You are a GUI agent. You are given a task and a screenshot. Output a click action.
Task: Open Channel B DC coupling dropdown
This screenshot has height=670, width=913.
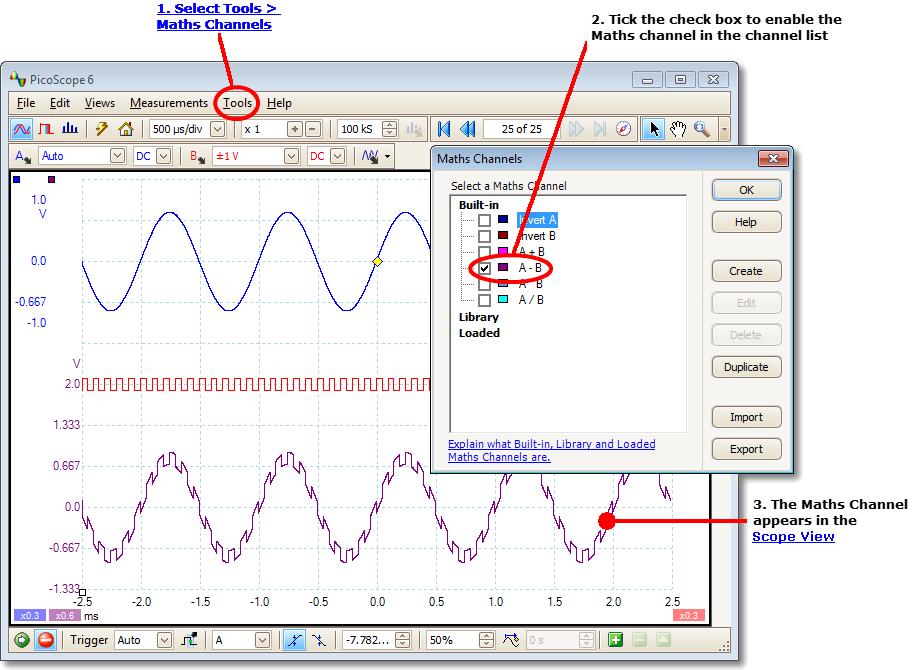point(338,156)
